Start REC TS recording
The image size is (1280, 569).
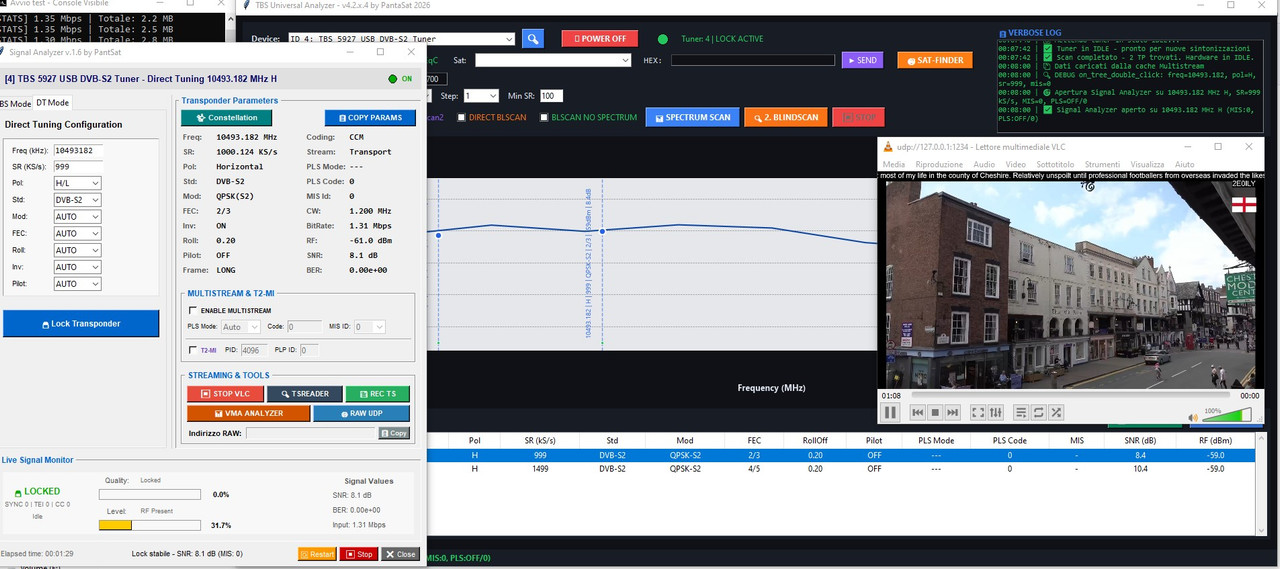[x=378, y=394]
